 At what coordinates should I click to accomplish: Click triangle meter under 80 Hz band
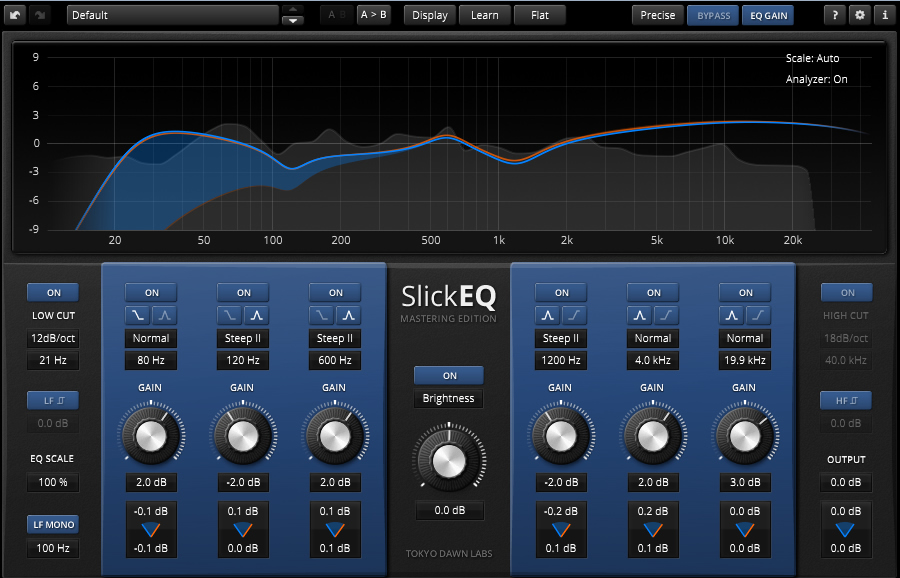coord(151,530)
